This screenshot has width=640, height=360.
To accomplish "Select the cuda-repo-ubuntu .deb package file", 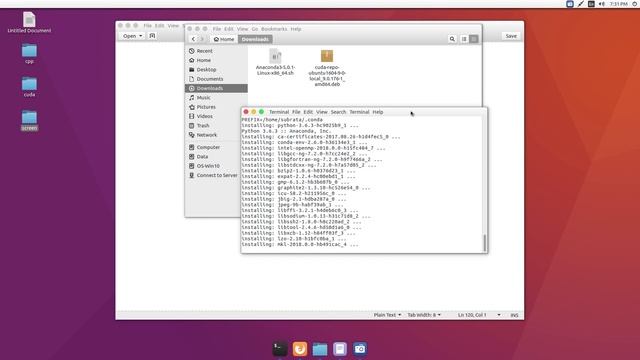I will (x=327, y=68).
